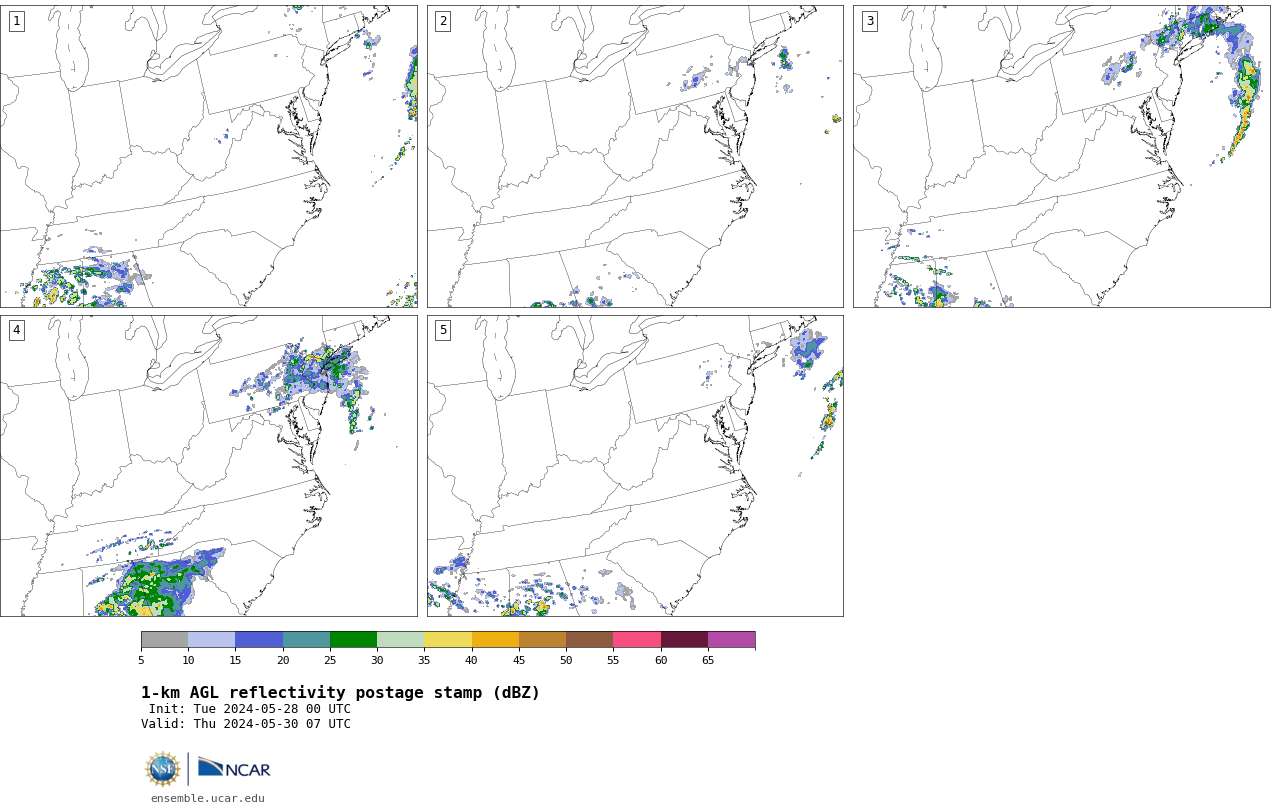
Task: Click the orange 40-45 dBZ color swatch
Action: (495, 640)
